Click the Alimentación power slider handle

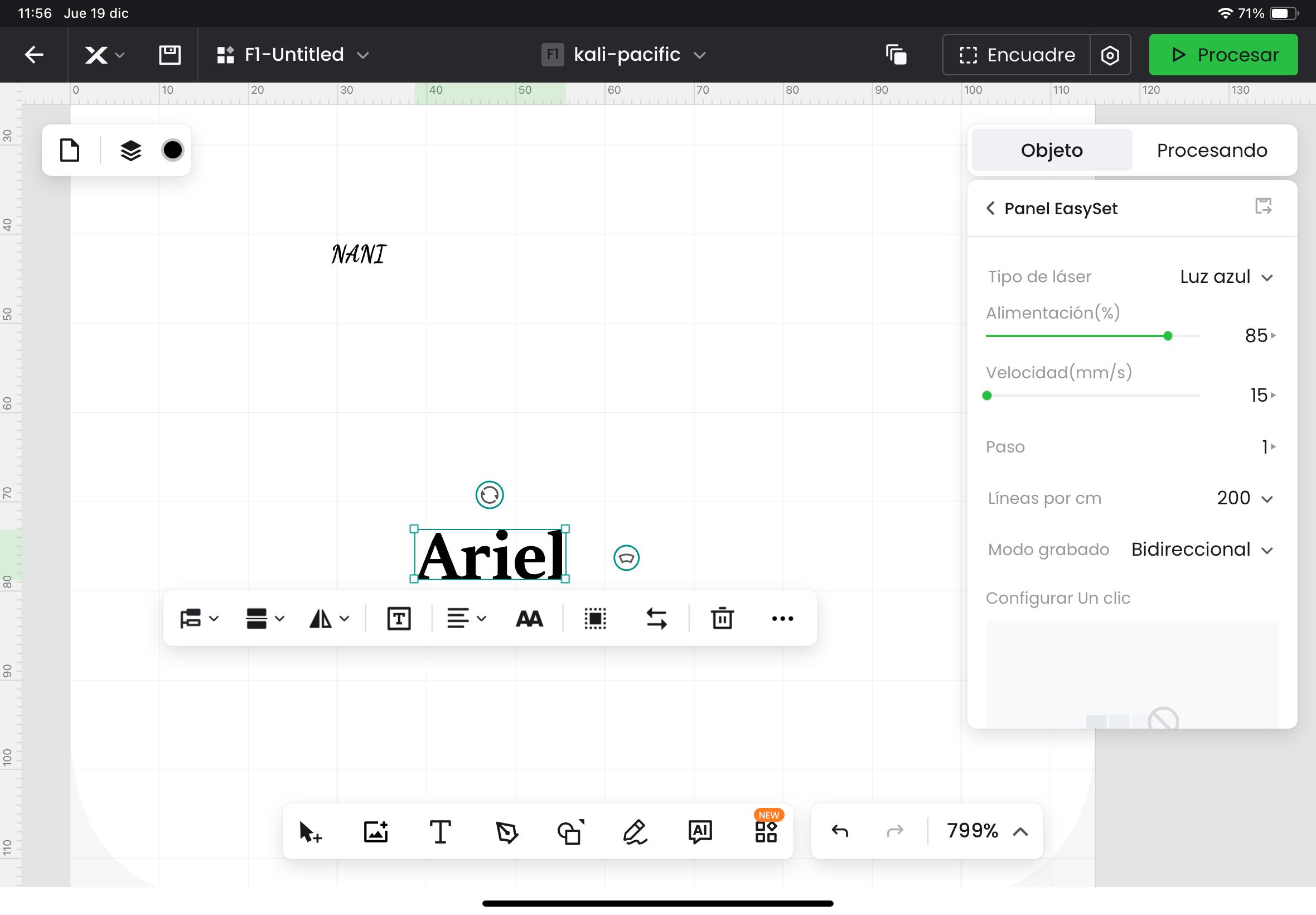[x=1168, y=336]
